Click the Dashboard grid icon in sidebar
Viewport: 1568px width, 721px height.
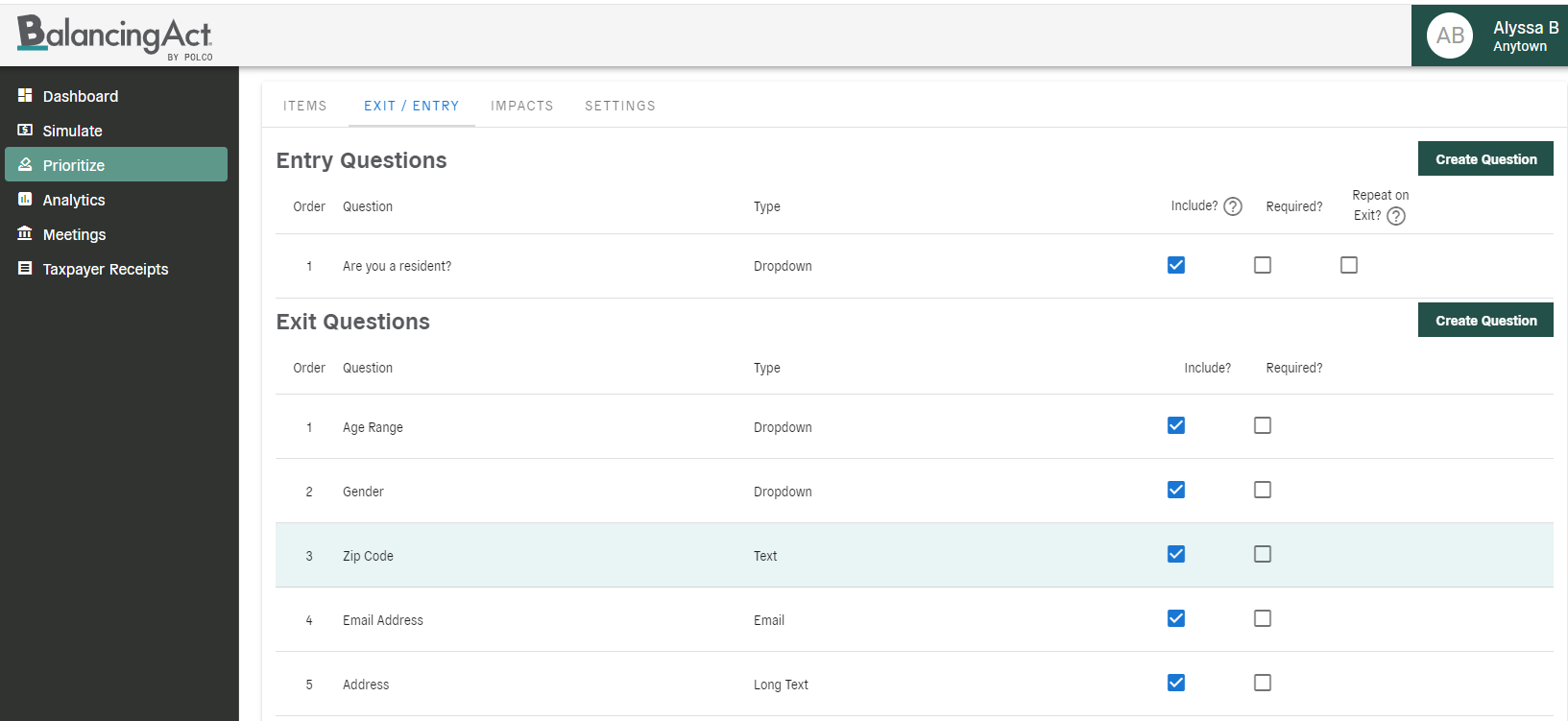pos(25,95)
